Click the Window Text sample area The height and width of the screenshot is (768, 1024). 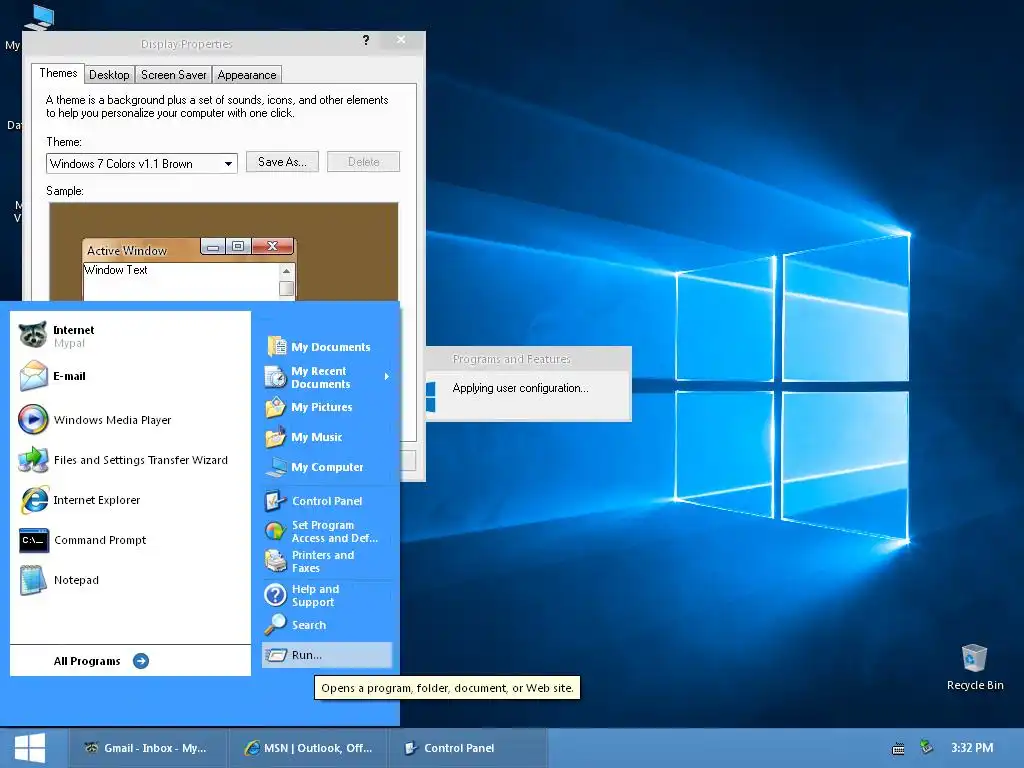click(x=181, y=281)
